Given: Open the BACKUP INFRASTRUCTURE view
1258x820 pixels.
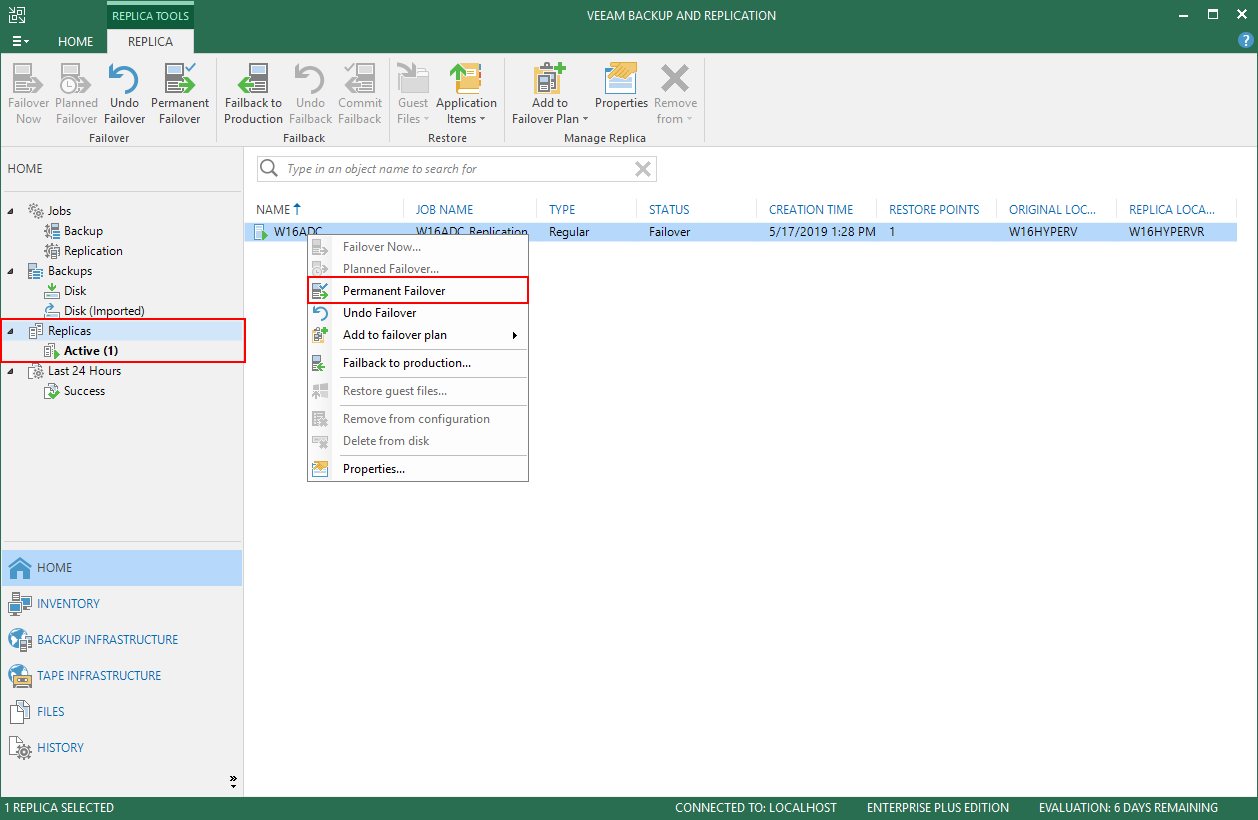Looking at the screenshot, I should point(121,640).
